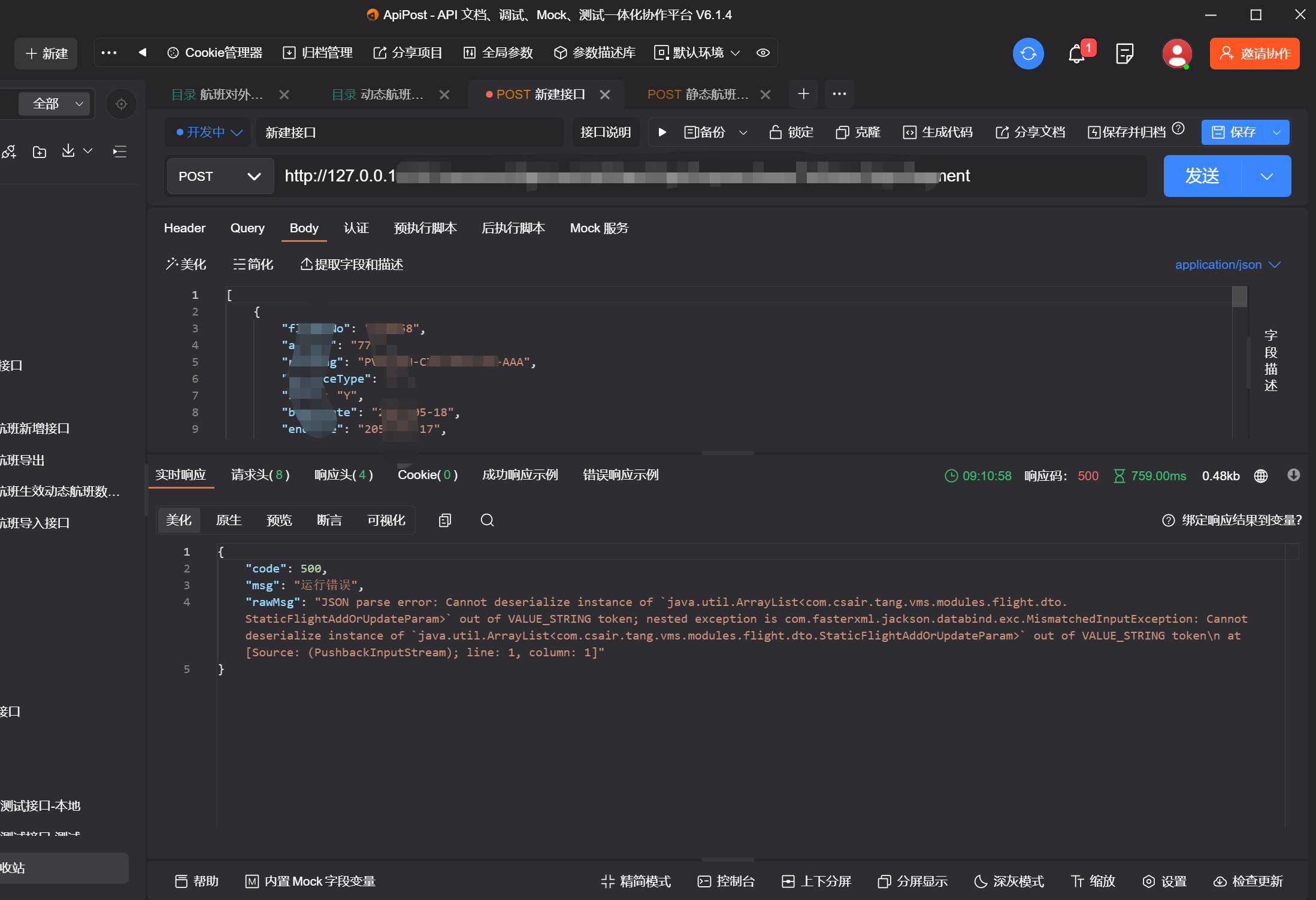Click the import download icon in sidebar

[x=68, y=151]
